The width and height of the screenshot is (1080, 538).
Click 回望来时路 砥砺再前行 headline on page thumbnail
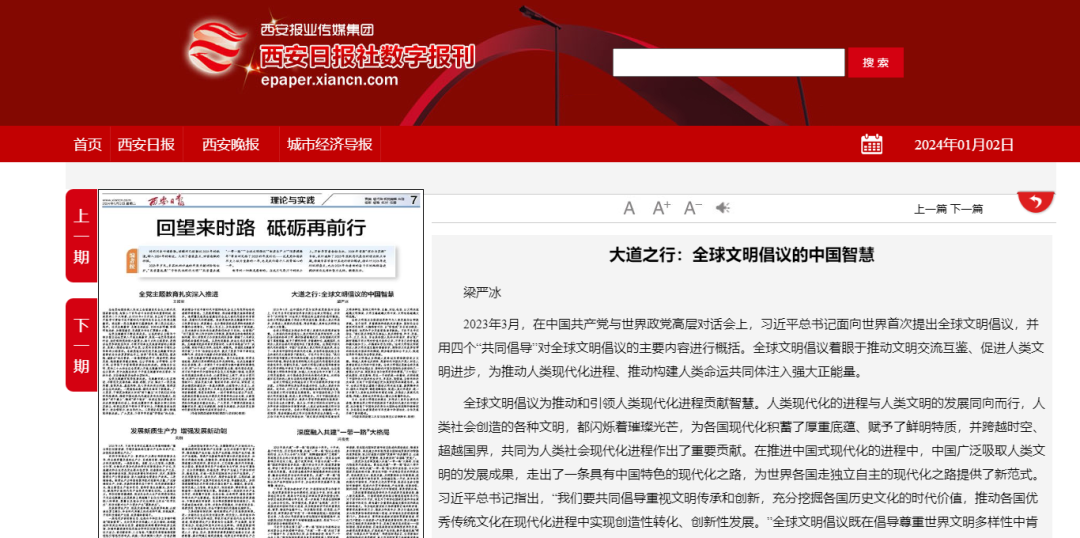point(261,226)
